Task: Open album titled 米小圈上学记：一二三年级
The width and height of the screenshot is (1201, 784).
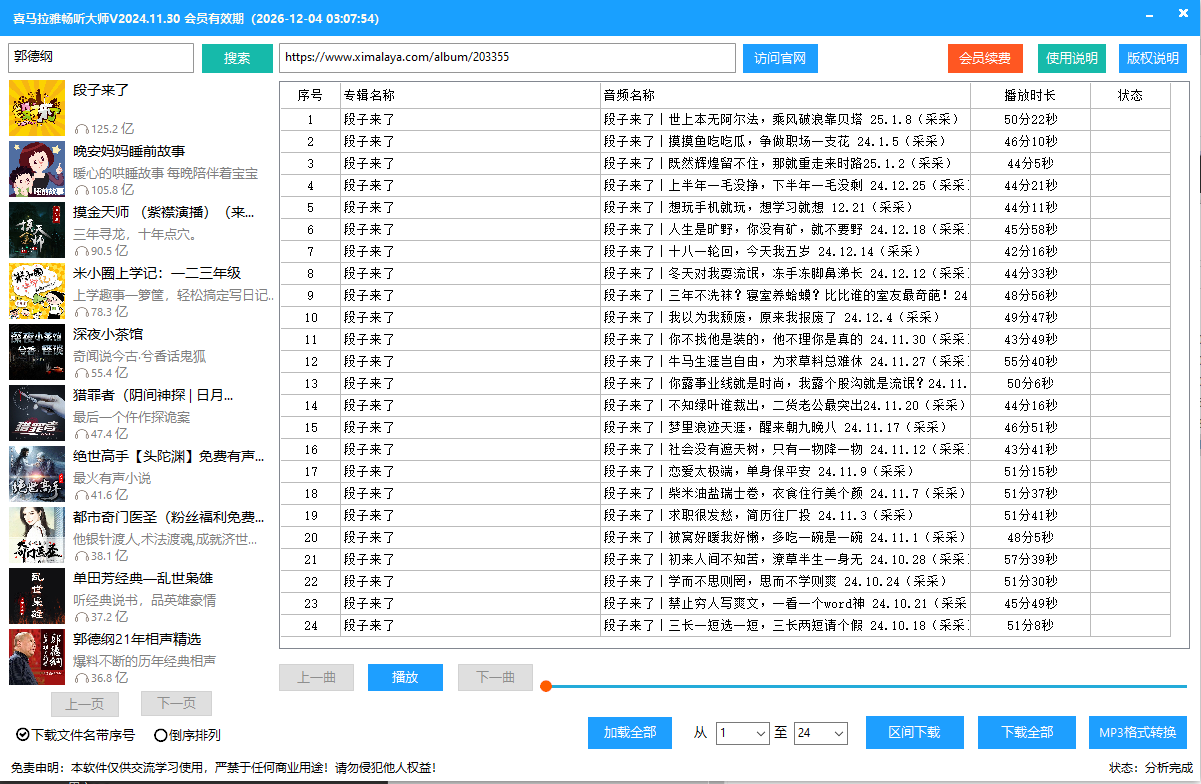Action: 157,273
